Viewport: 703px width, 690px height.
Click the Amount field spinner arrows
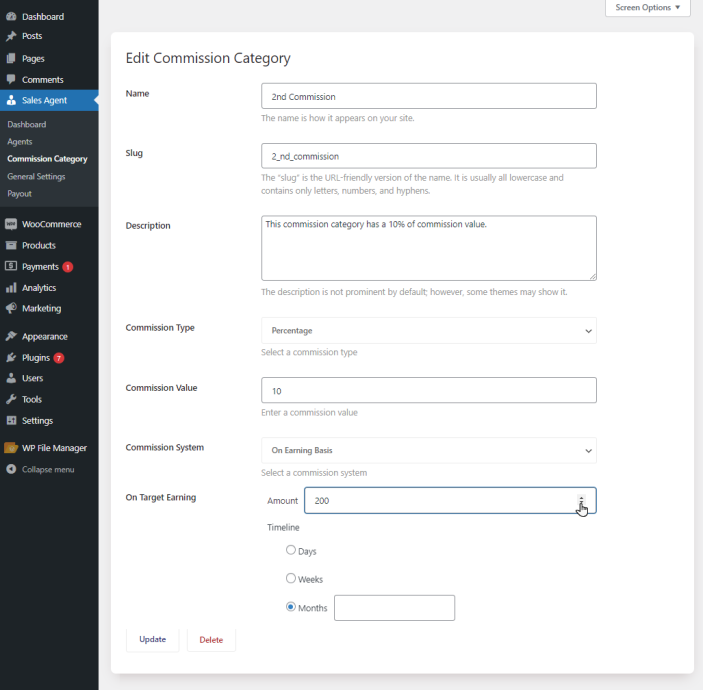point(581,500)
